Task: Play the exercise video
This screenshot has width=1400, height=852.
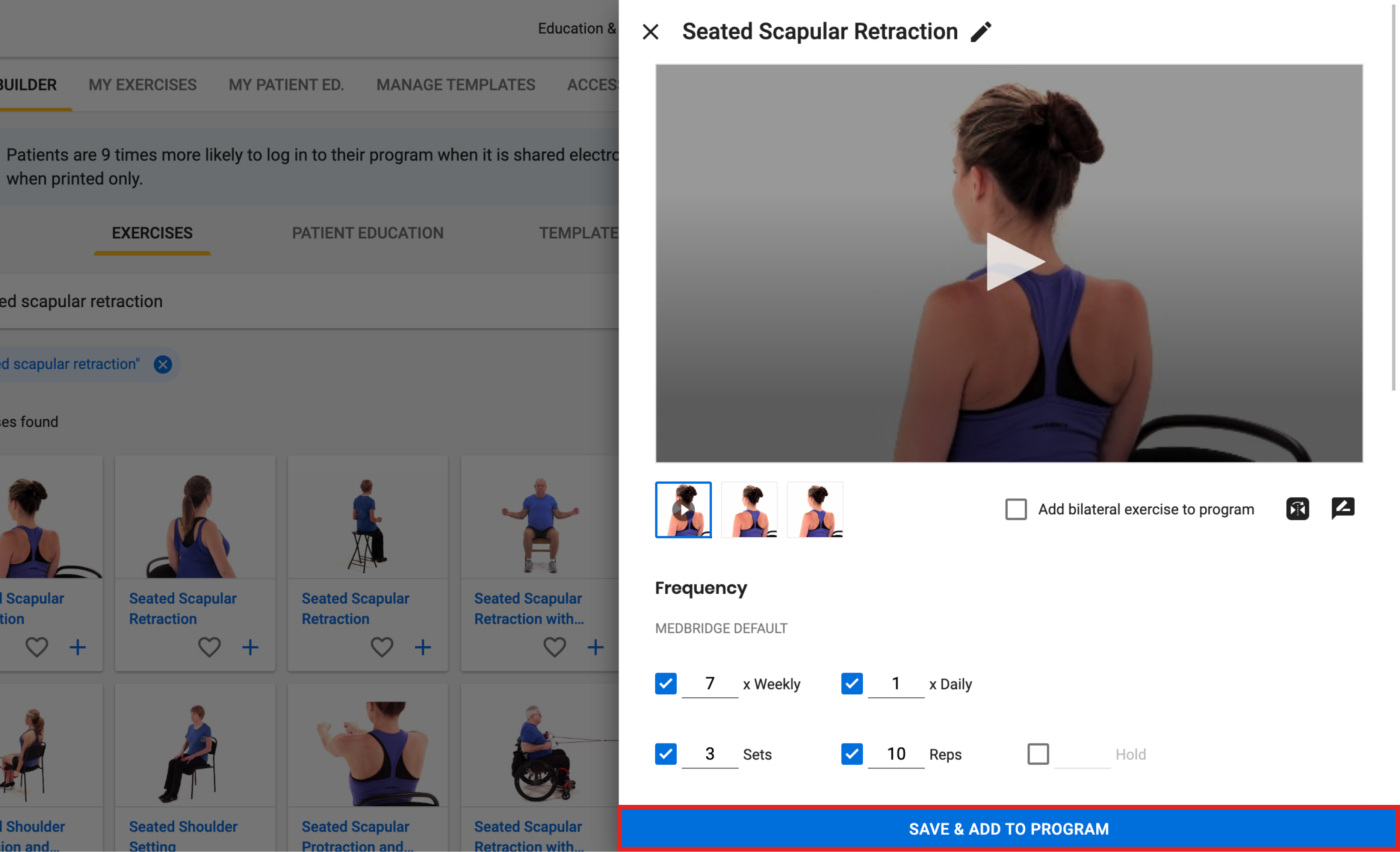Action: (x=1015, y=262)
